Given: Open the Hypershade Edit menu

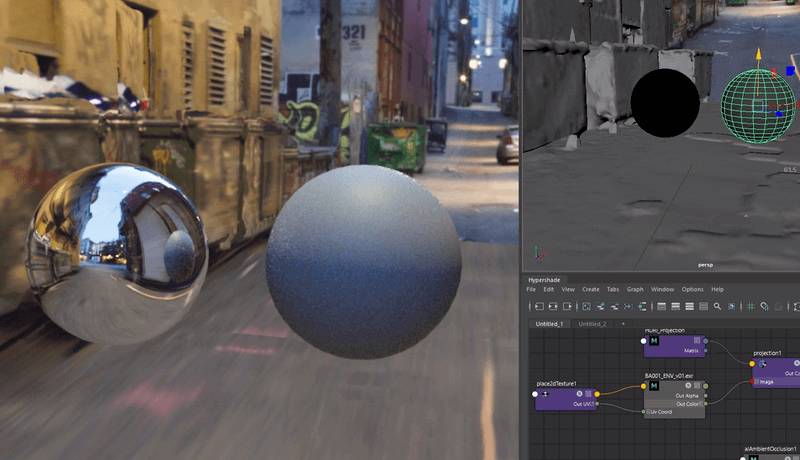Looking at the screenshot, I should pyautogui.click(x=548, y=289).
